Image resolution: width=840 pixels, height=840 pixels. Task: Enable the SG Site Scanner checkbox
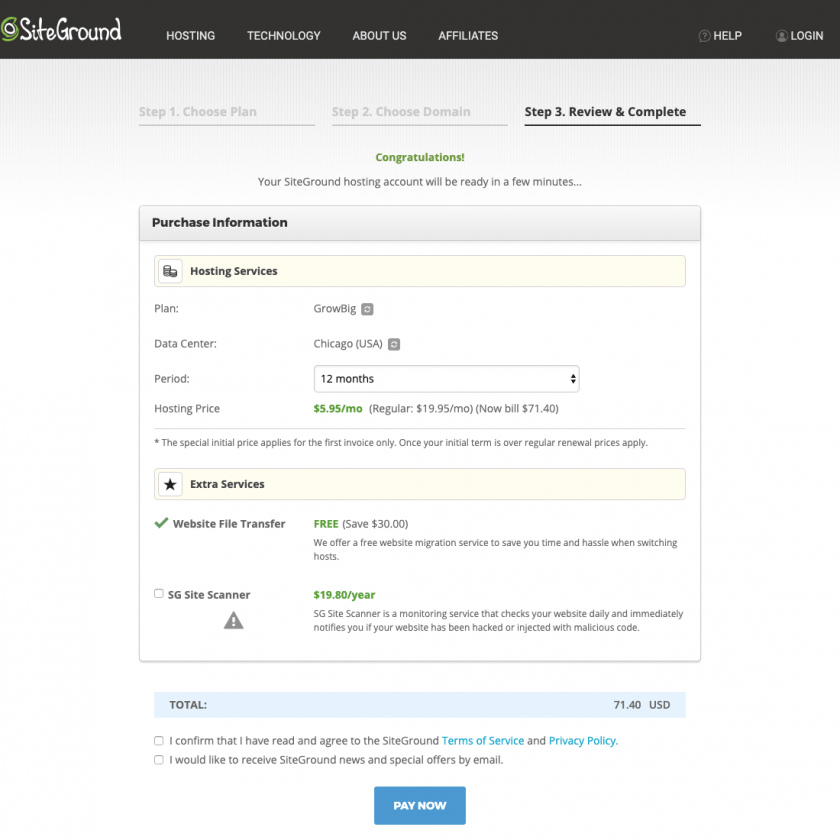159,594
